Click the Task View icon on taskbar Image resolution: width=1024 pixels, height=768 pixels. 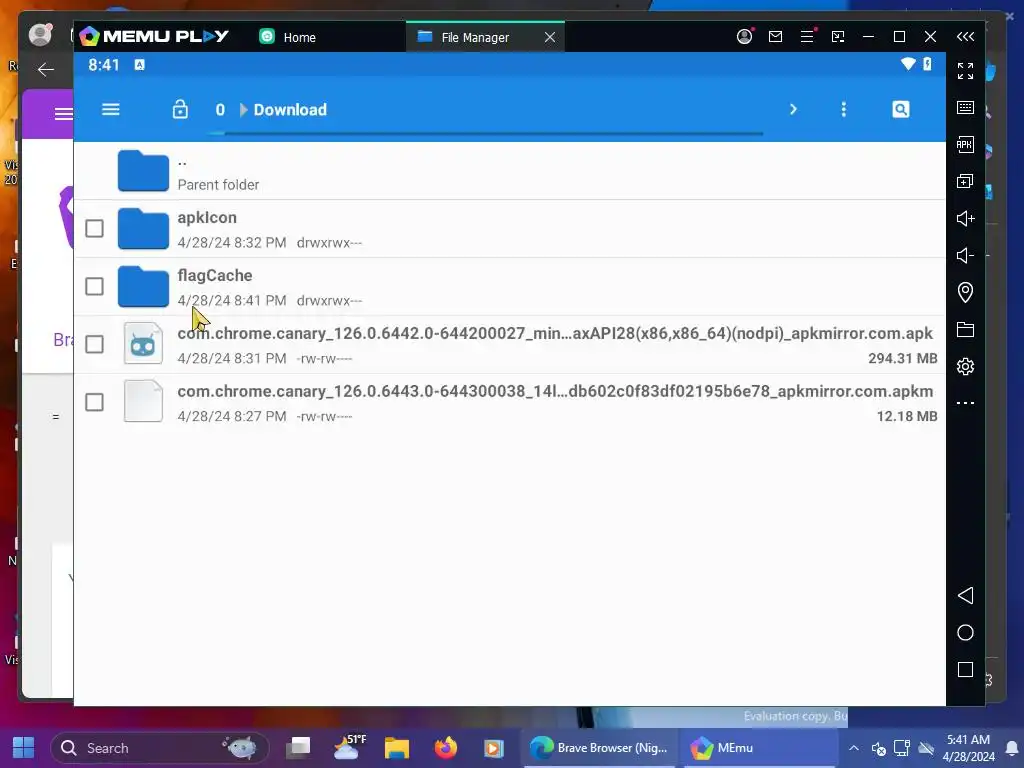click(299, 748)
